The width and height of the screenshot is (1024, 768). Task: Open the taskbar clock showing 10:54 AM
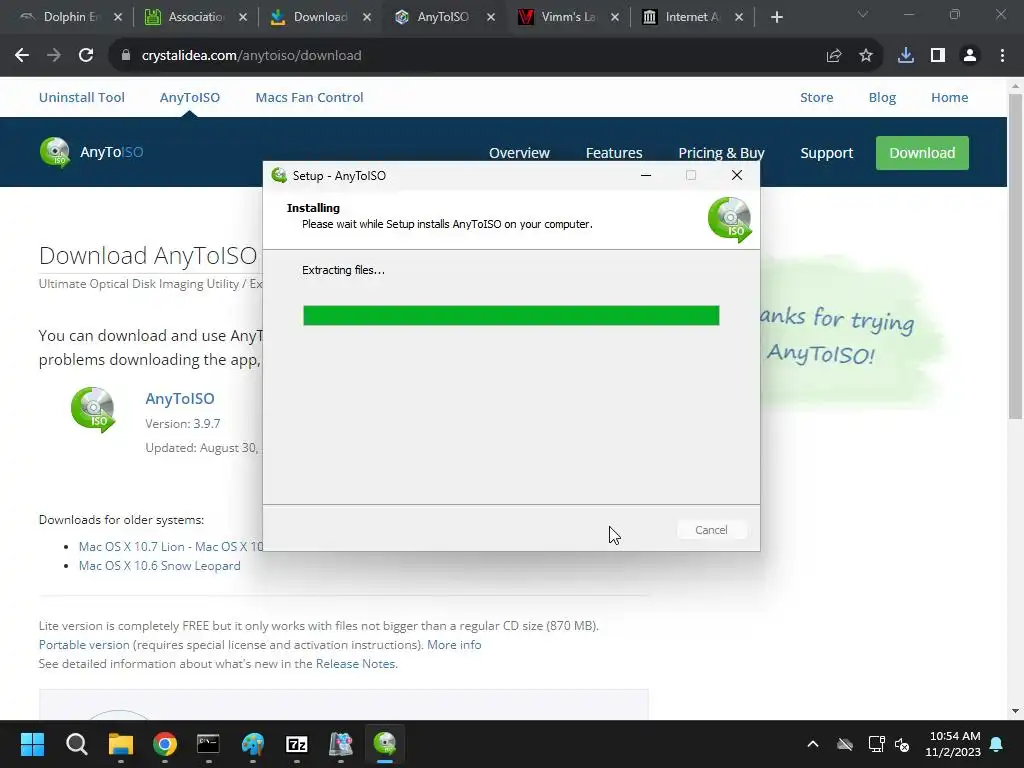953,744
